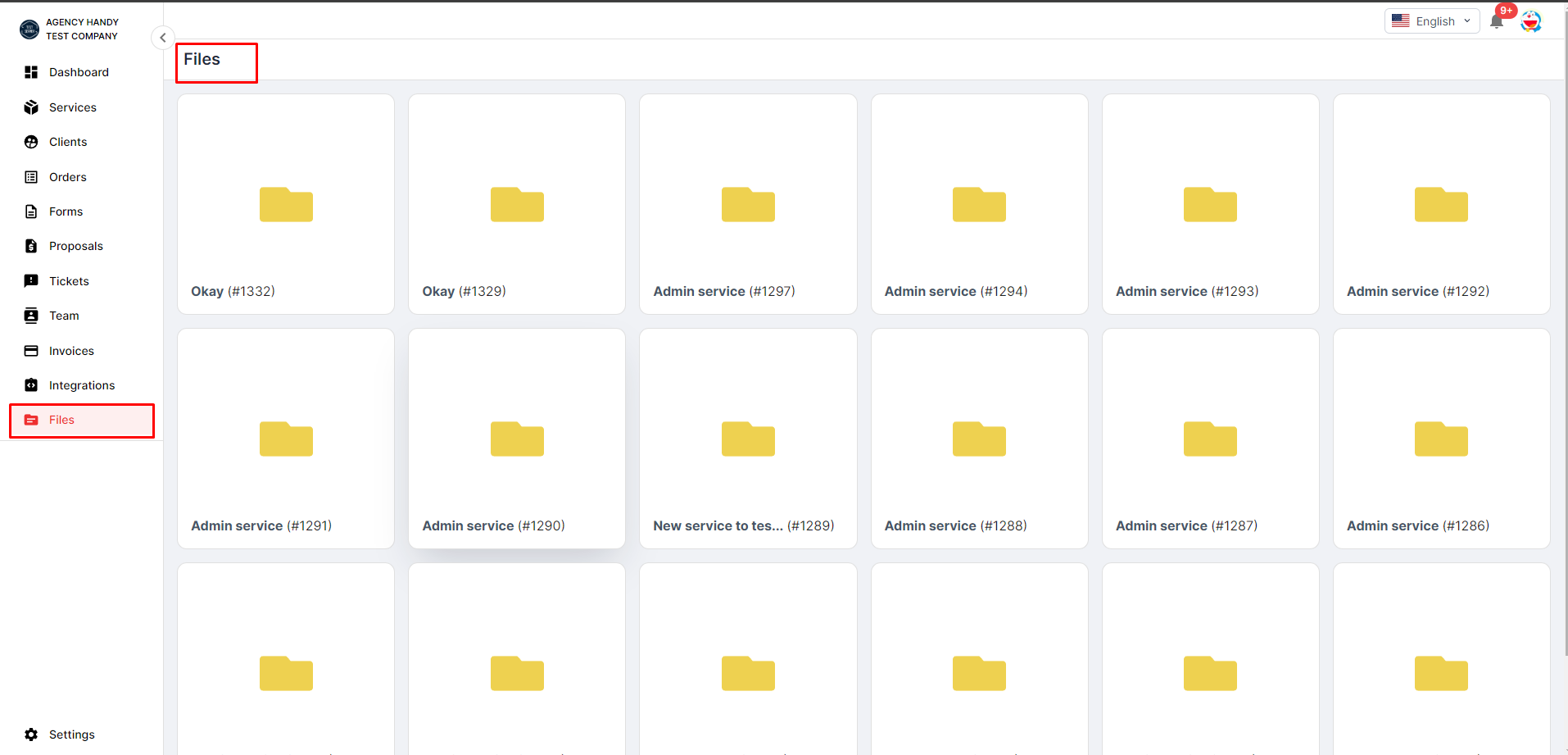Click the Services box icon
Viewport: 1568px width, 755px height.
31,107
